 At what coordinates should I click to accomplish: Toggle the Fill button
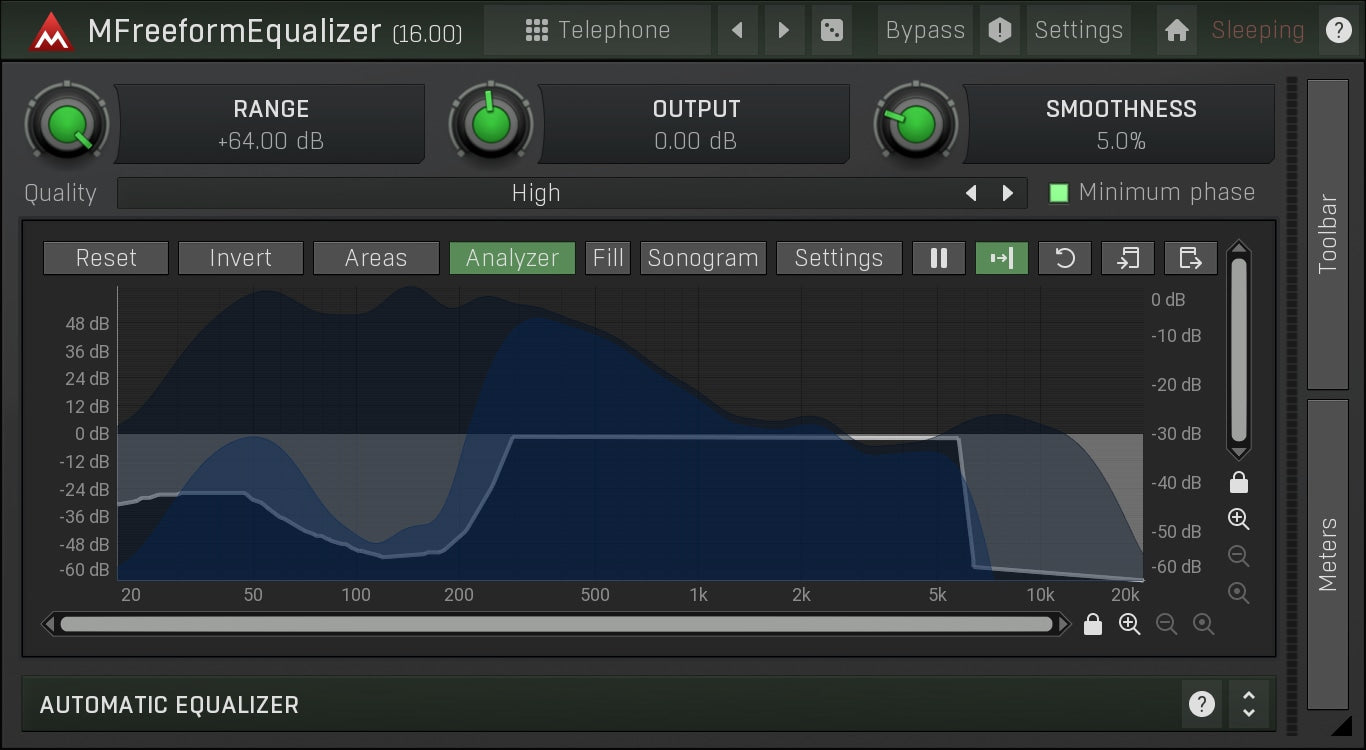point(608,258)
